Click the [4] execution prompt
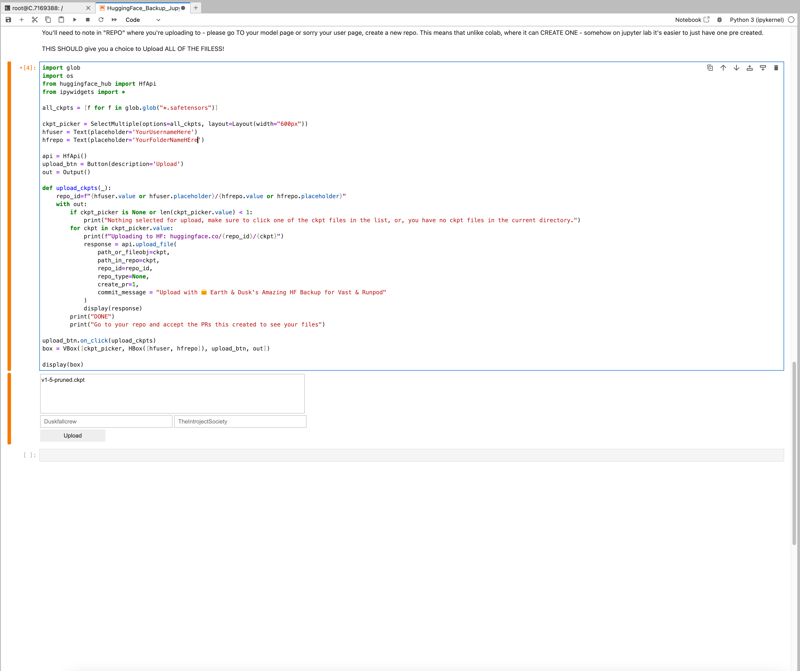The width and height of the screenshot is (800, 671). click(x=28, y=68)
